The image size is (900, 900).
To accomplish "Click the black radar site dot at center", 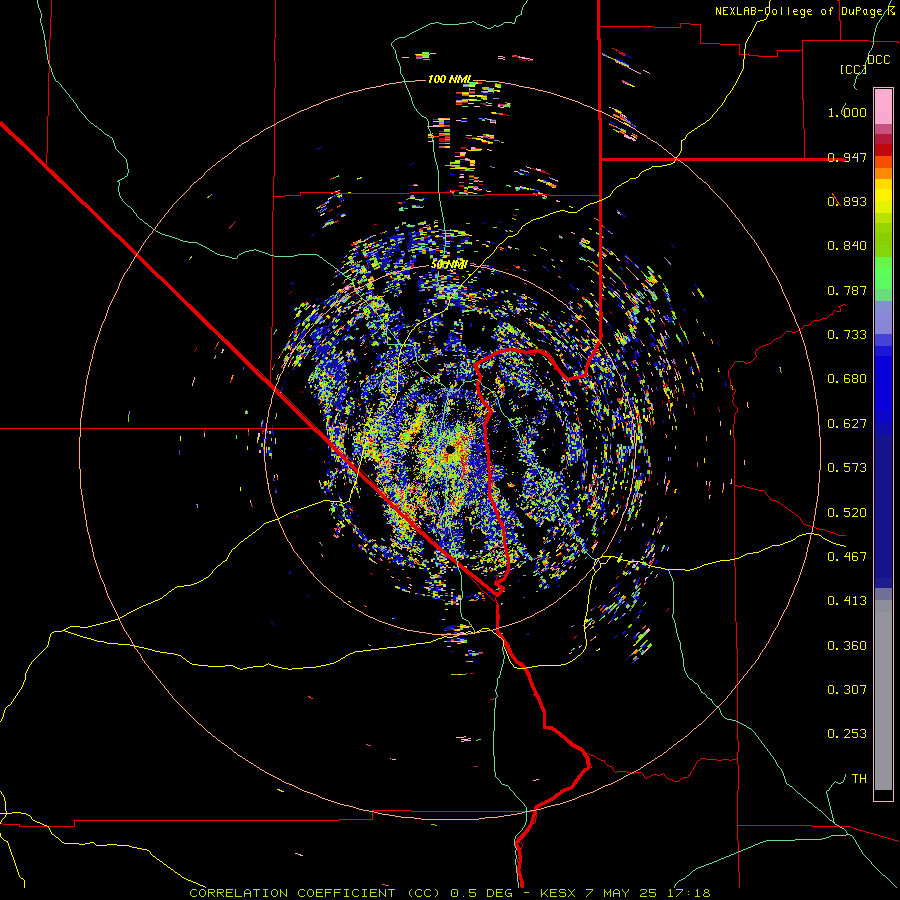I will (x=450, y=449).
